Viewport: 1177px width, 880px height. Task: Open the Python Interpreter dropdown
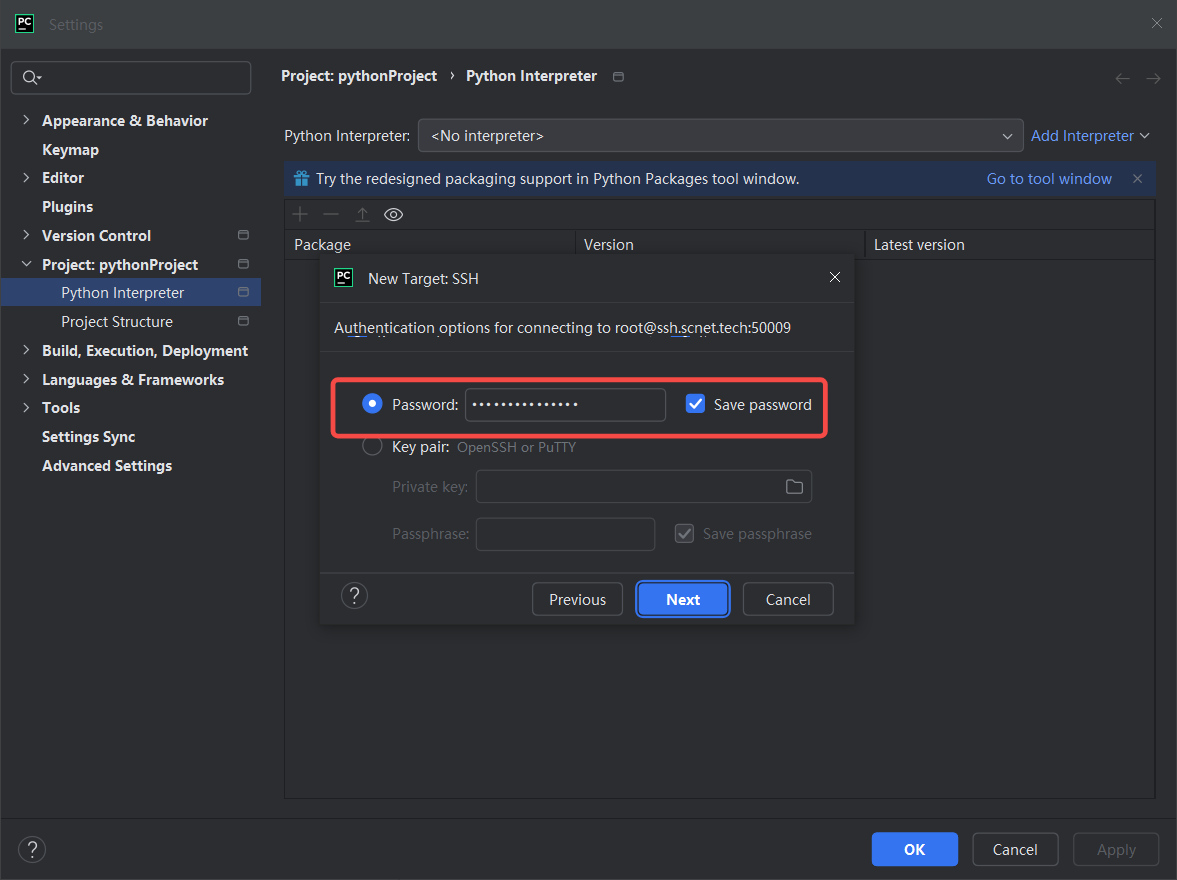point(720,136)
